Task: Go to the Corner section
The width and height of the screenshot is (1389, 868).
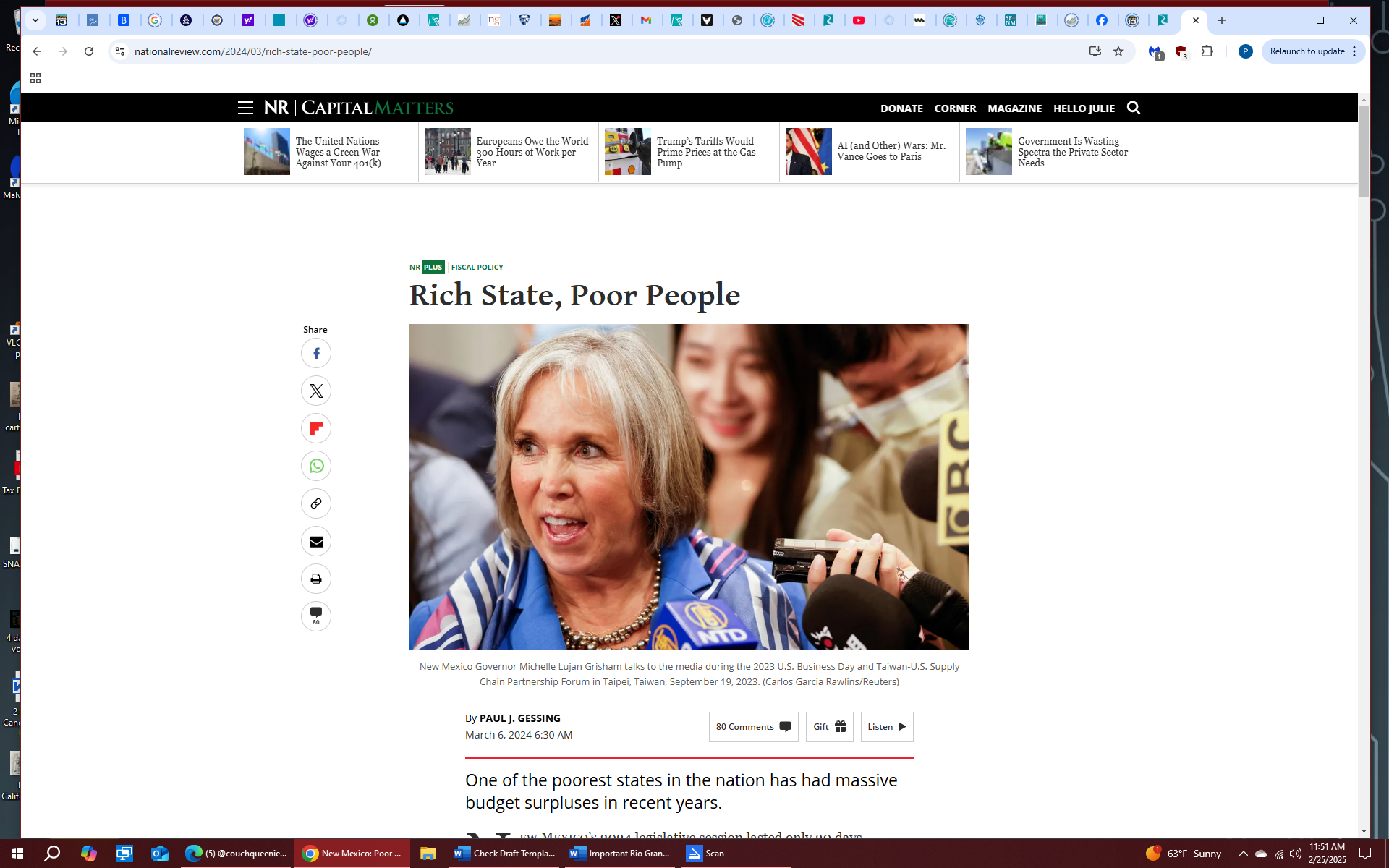Action: [x=955, y=109]
